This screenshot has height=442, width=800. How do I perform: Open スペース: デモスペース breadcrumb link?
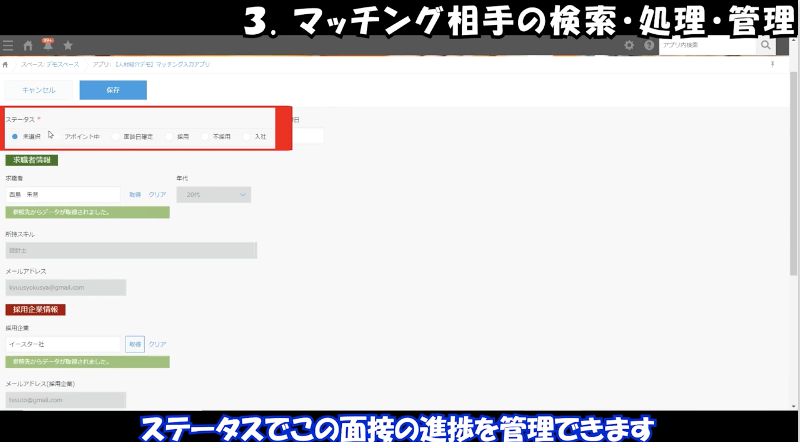[52, 64]
